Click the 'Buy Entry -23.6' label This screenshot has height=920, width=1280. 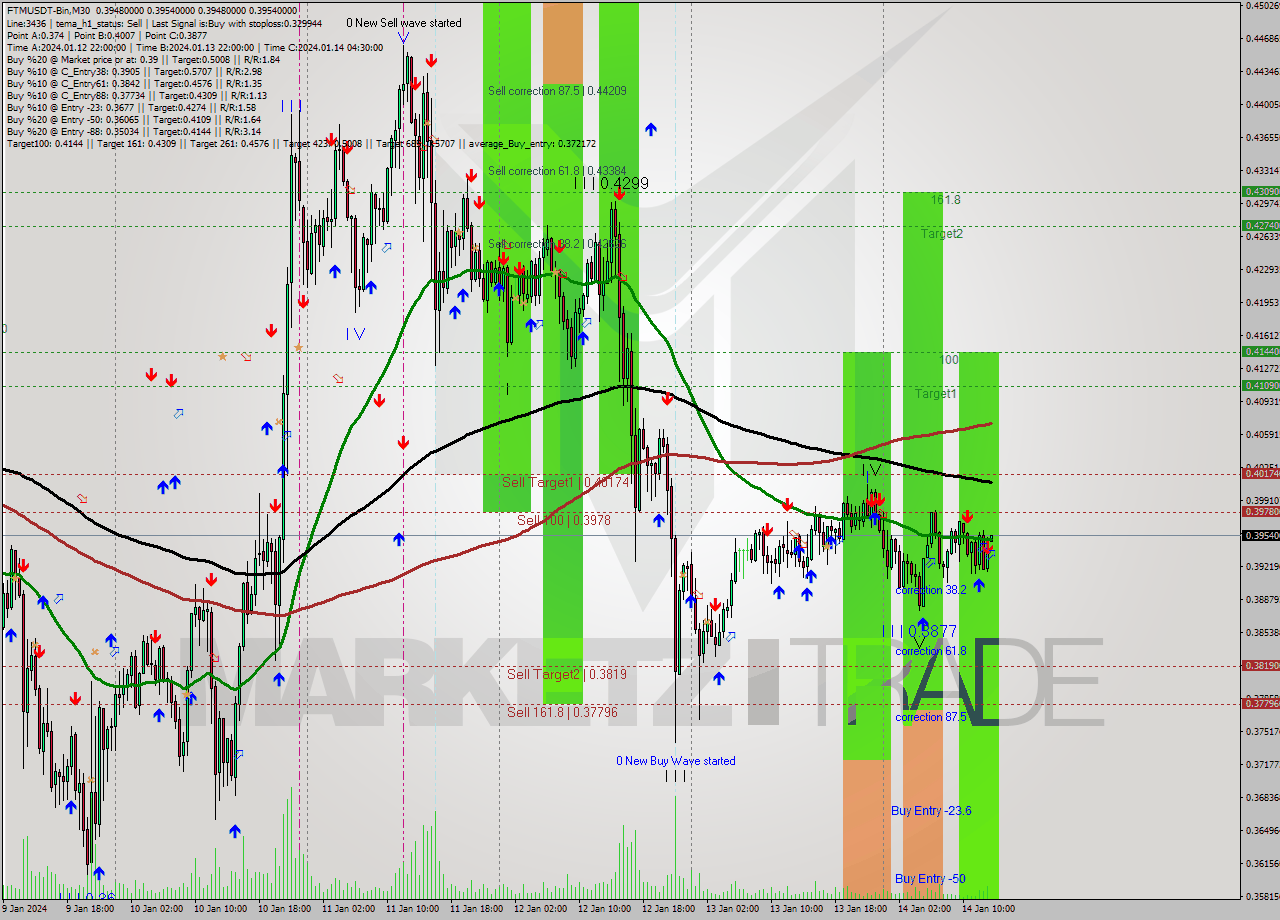[x=931, y=811]
